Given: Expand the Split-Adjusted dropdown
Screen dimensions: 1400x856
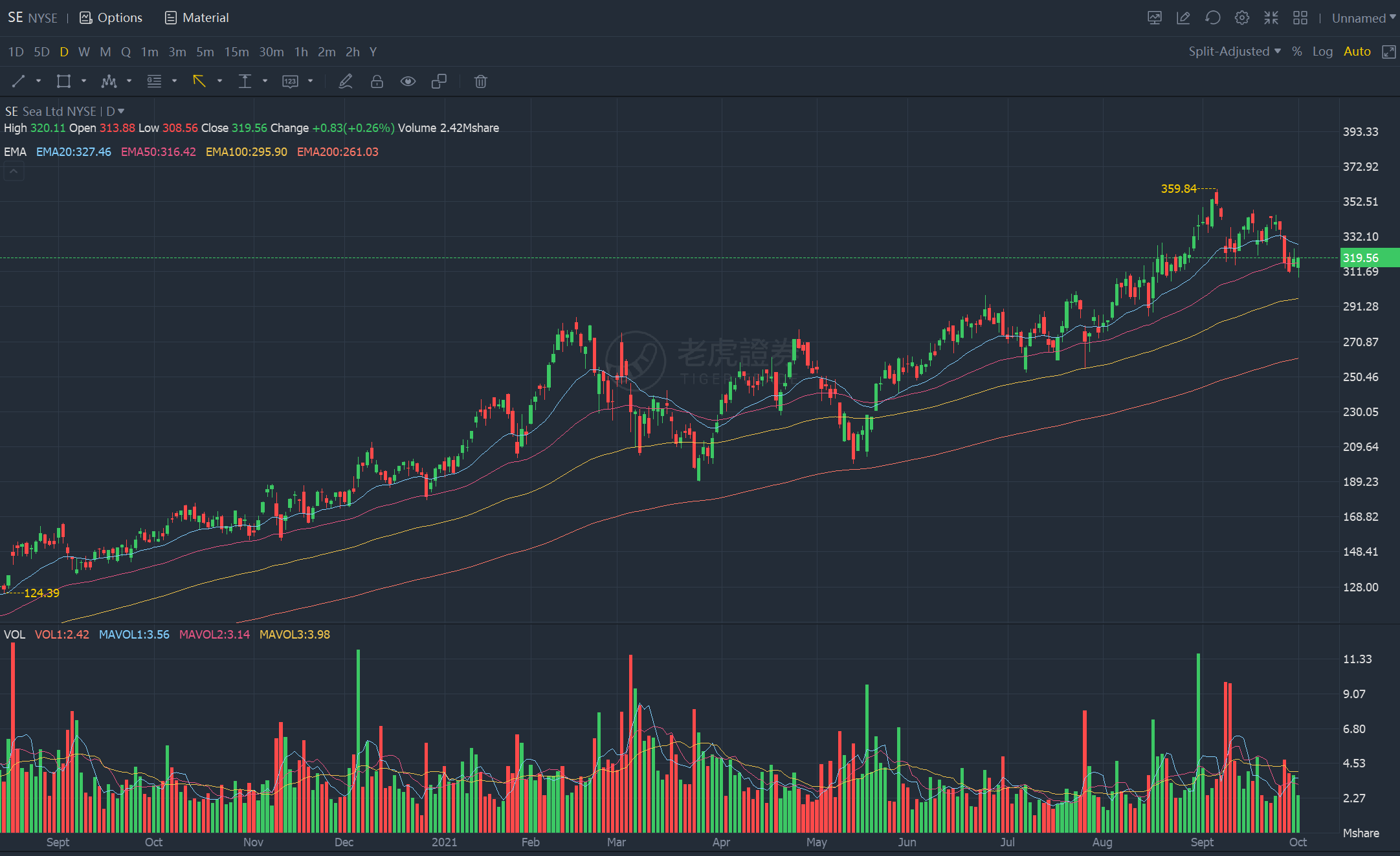Looking at the screenshot, I should 1234,52.
